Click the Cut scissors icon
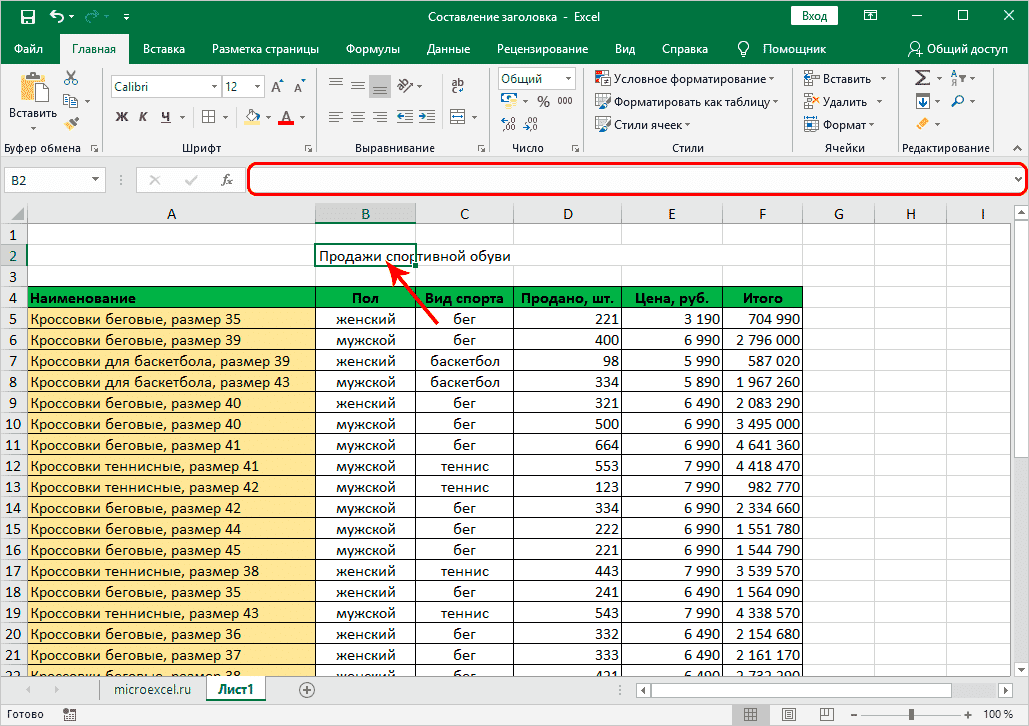The width and height of the screenshot is (1029, 726). coord(71,79)
